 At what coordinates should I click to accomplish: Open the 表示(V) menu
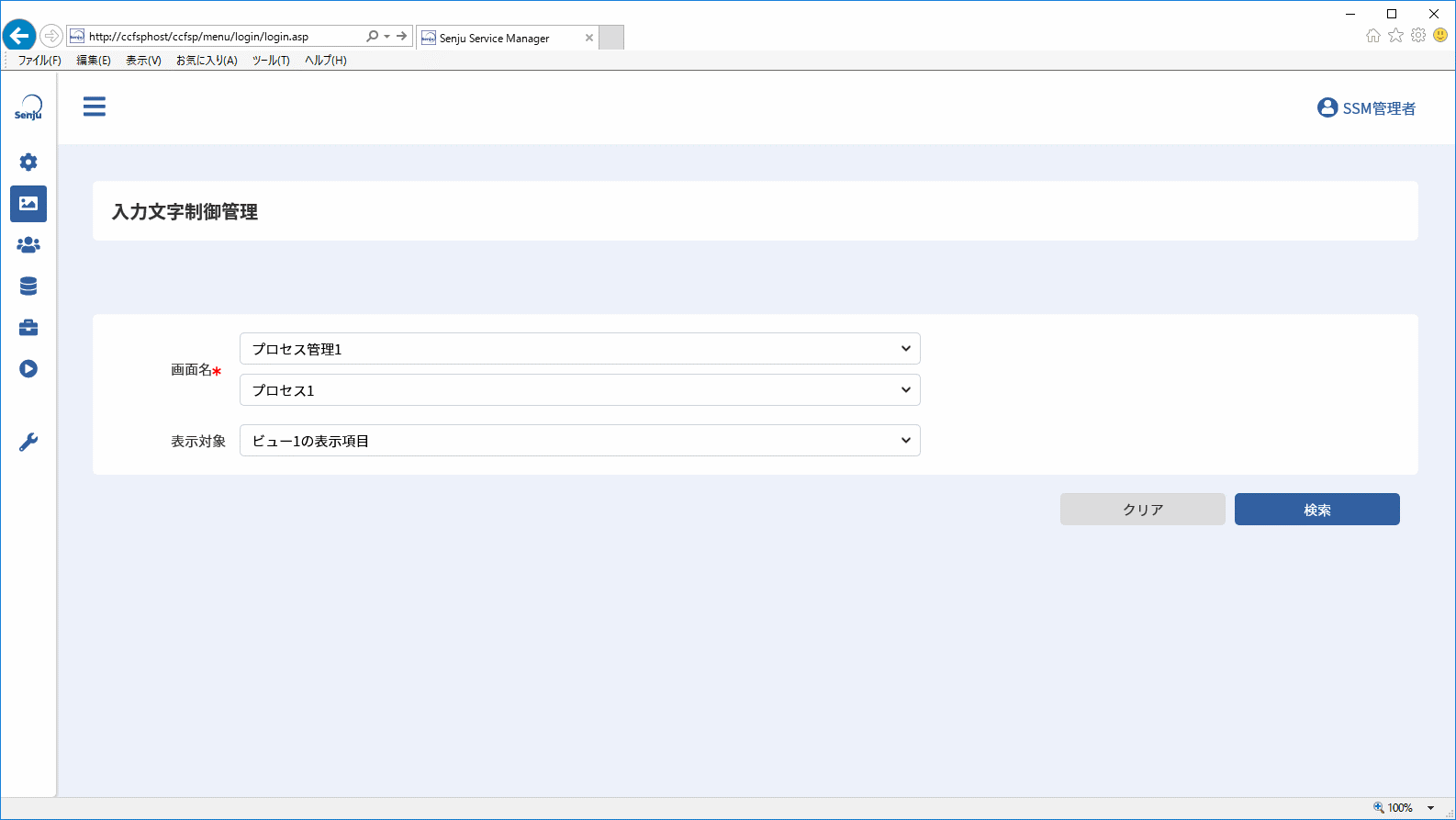pyautogui.click(x=143, y=61)
